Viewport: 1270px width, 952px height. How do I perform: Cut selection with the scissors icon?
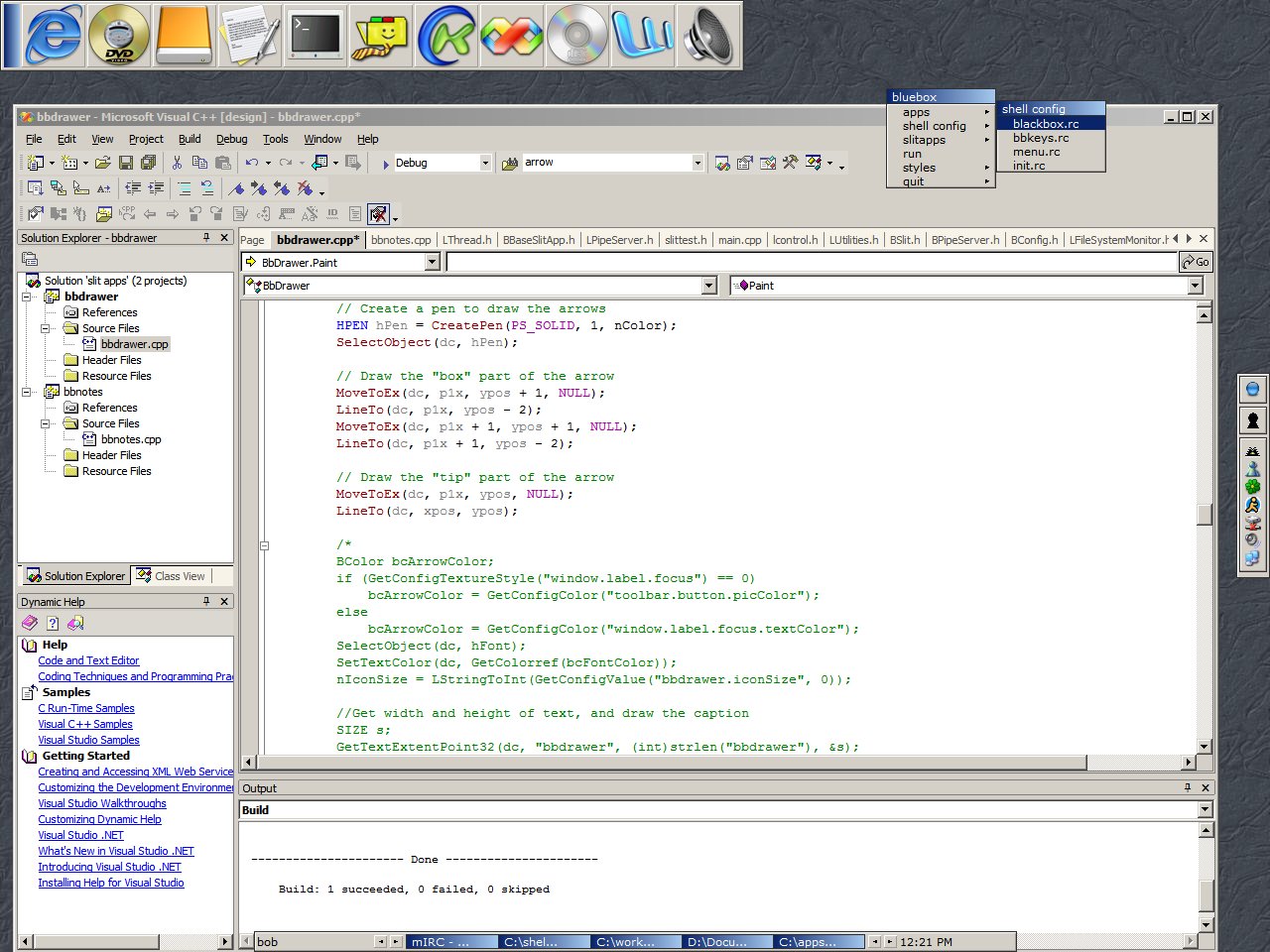pyautogui.click(x=177, y=163)
